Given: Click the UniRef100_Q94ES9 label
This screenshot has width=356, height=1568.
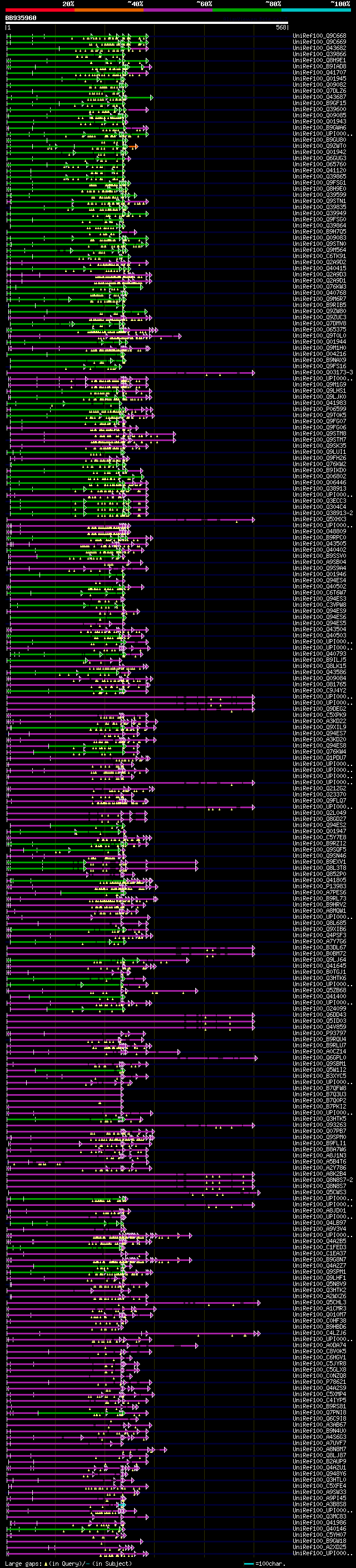Looking at the screenshot, I should tap(319, 611).
